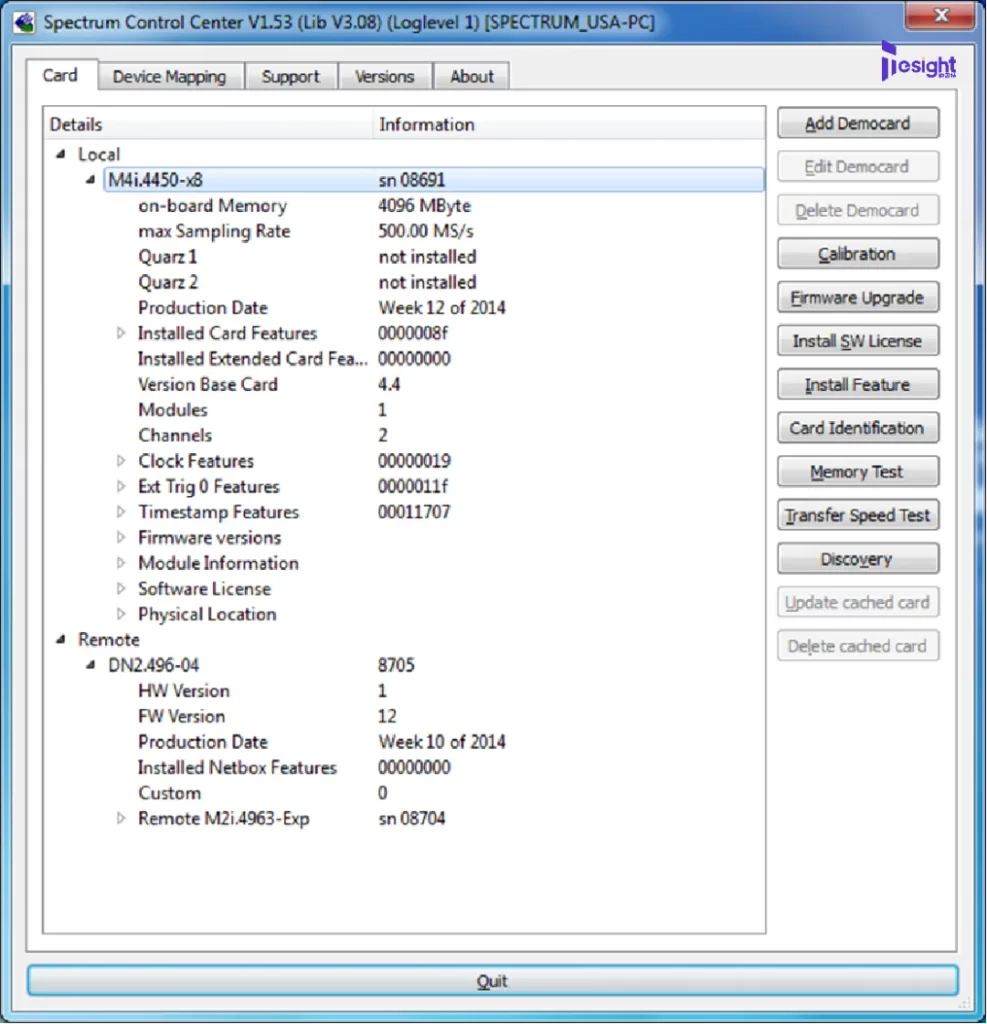Expand Ext Trig 0 Features
This screenshot has width=987, height=1024.
click(121, 487)
